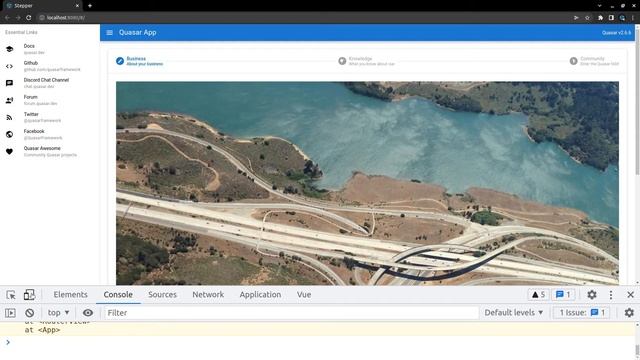
Task: Click the localhost address bar
Action: 302,18
